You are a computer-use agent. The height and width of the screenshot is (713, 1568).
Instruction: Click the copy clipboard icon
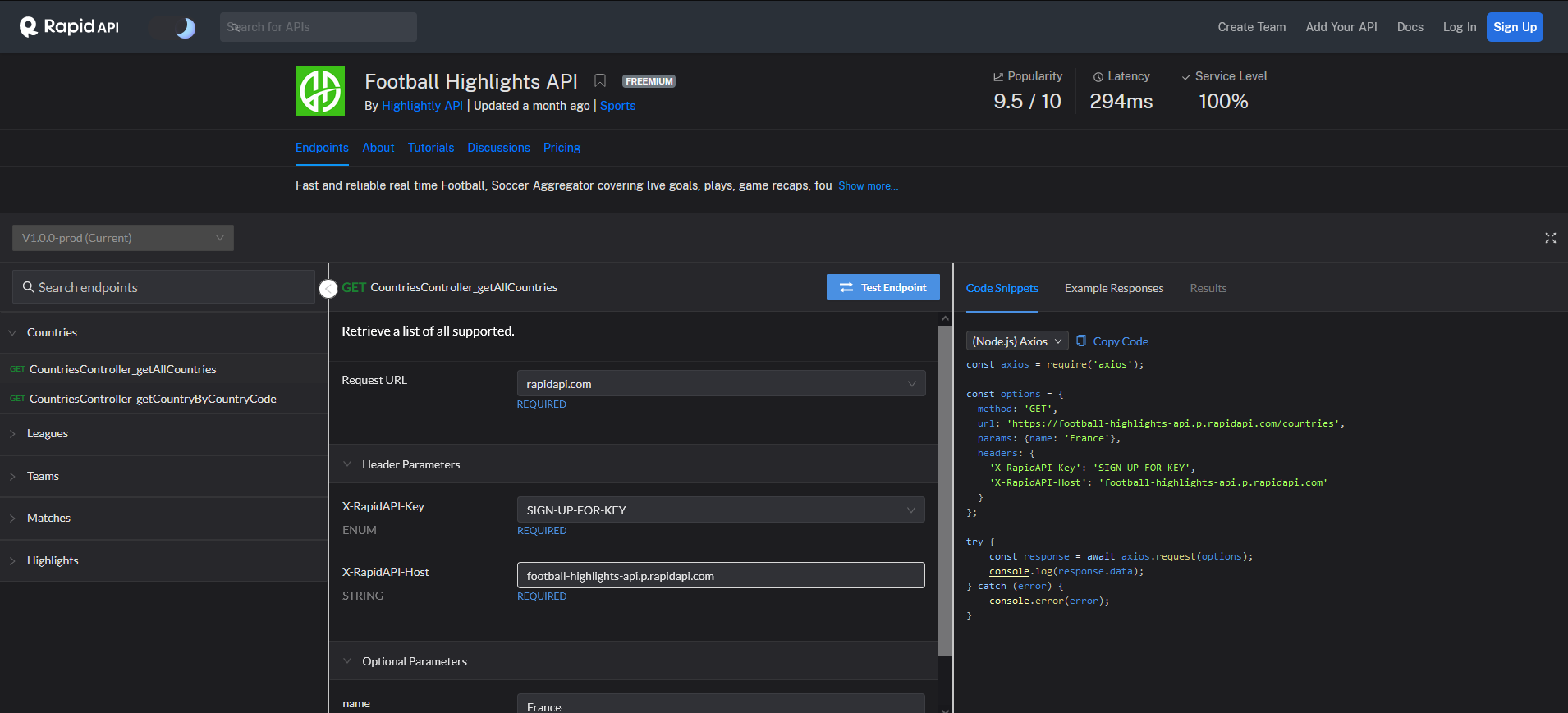pos(1081,341)
